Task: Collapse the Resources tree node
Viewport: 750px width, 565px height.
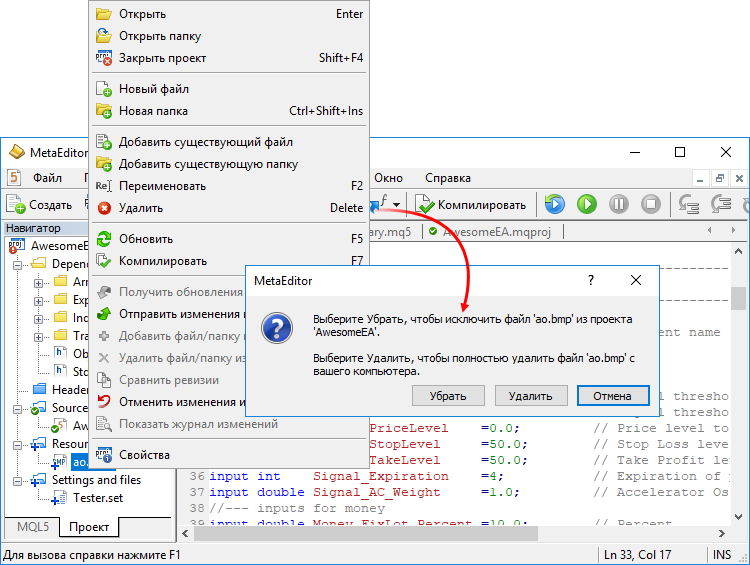Action: click(18, 445)
